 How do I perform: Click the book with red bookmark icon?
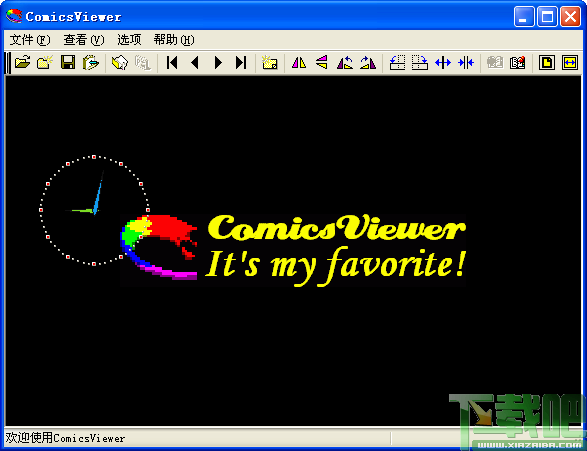[518, 63]
